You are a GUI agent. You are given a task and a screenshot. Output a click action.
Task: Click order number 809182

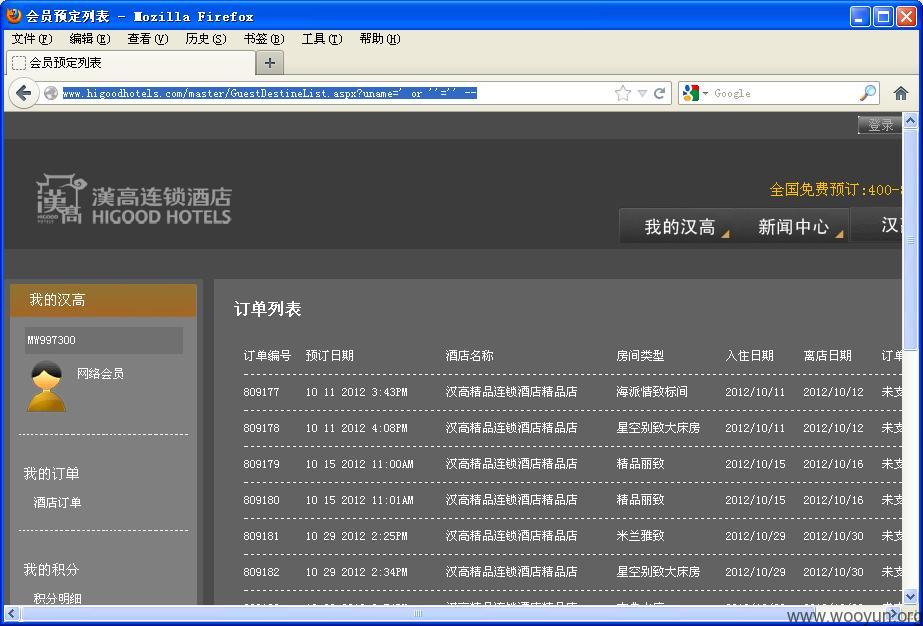(261, 571)
